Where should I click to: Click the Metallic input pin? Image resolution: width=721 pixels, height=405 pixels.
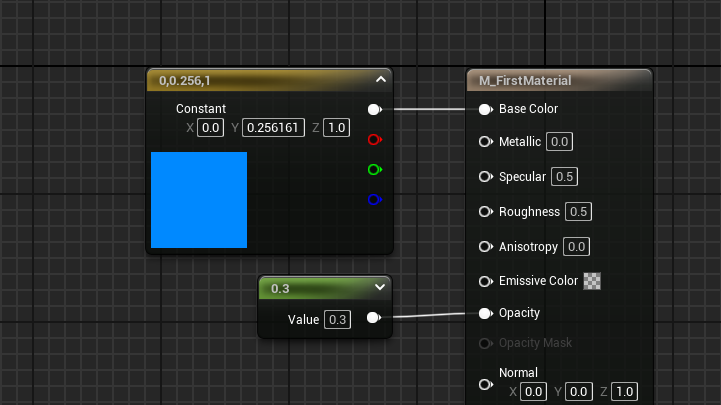click(x=486, y=142)
